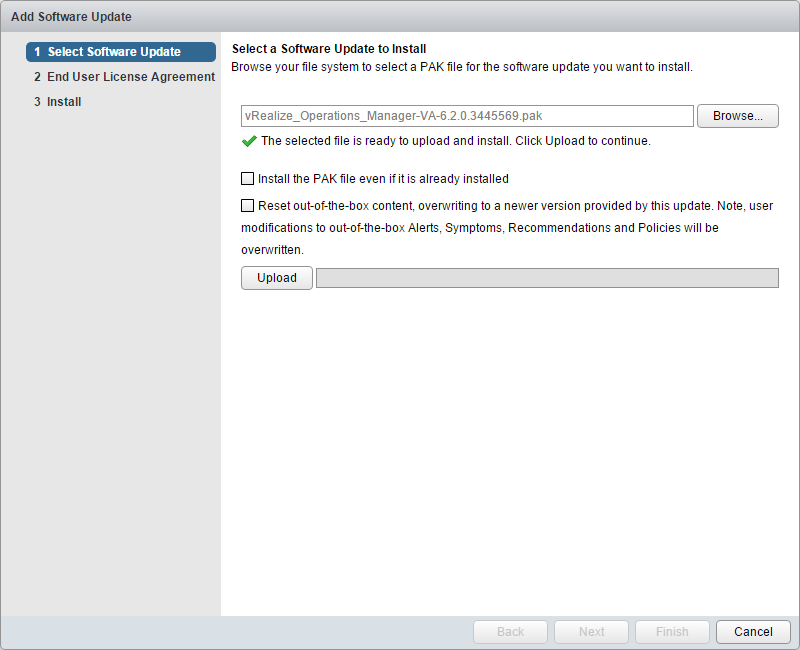Jump to step 3 Install
This screenshot has width=800, height=650.
pos(64,102)
